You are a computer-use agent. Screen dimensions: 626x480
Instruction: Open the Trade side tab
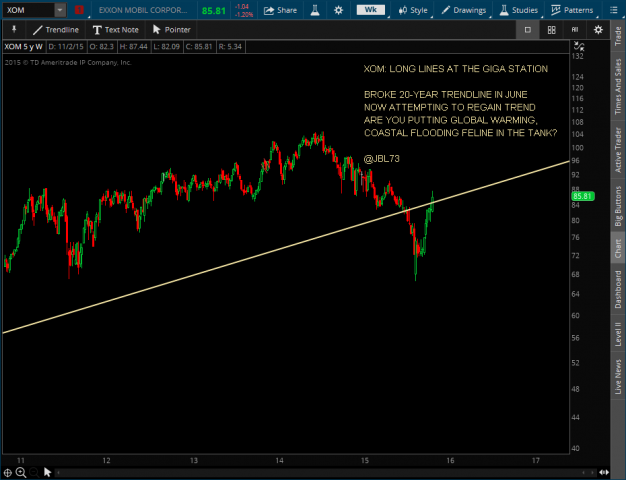pyautogui.click(x=618, y=36)
